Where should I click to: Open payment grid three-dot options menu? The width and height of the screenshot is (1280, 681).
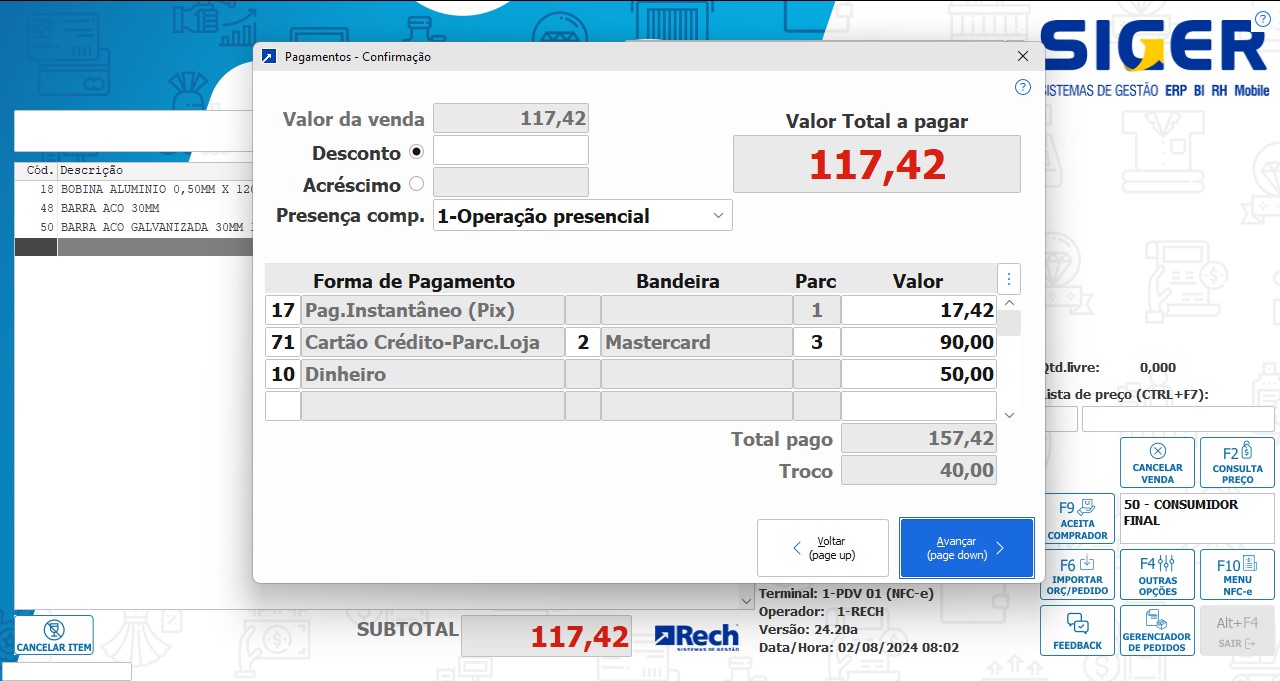point(1009,279)
